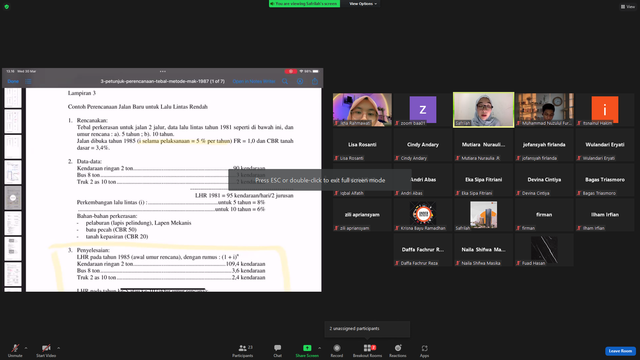Viewport: 640px width, 360px height.
Task: Select Cindy Andary participant tile
Action: 423,145
